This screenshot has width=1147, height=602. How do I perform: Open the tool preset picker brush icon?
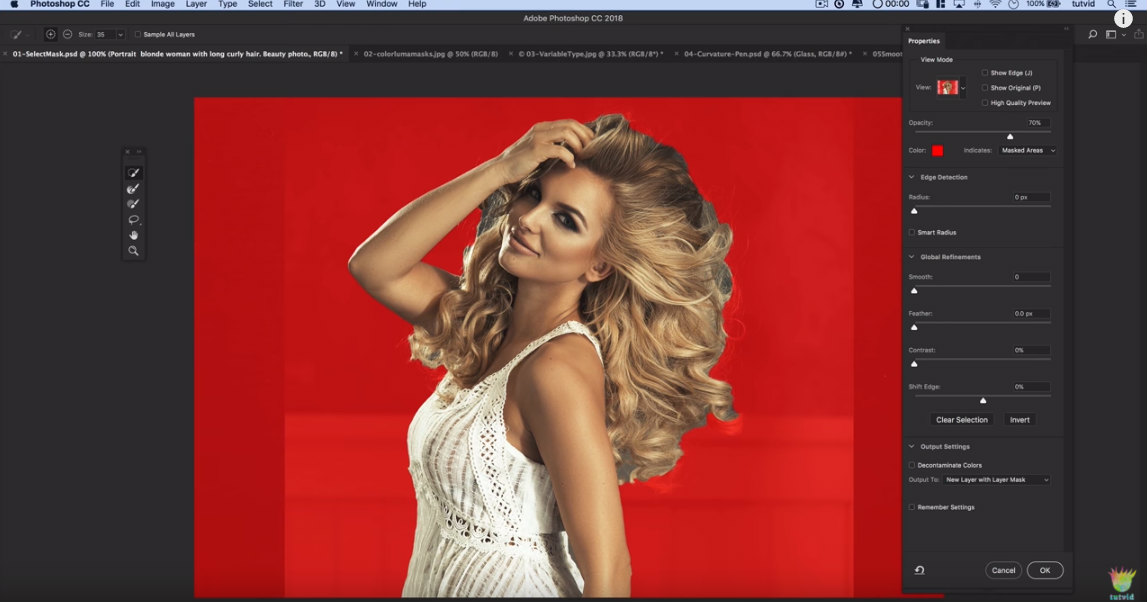coord(16,34)
